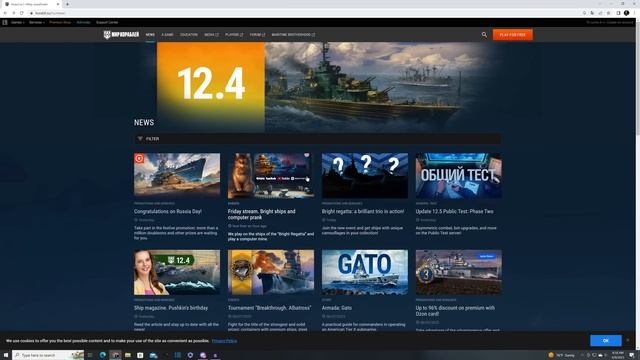Open the EDUCATION menu item
The image size is (640, 360).
(189, 35)
